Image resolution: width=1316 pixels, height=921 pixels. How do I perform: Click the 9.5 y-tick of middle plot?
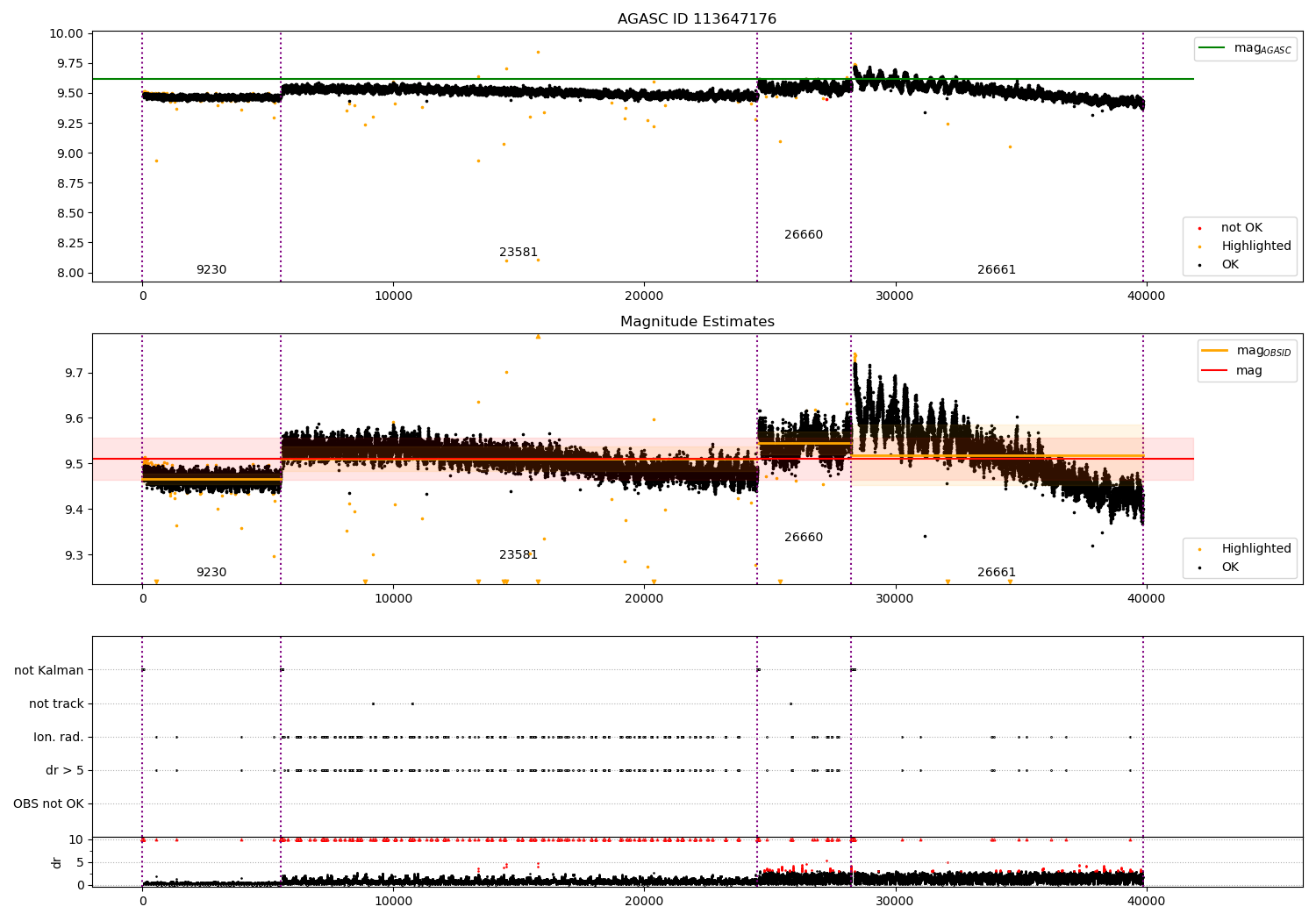pyautogui.click(x=74, y=464)
